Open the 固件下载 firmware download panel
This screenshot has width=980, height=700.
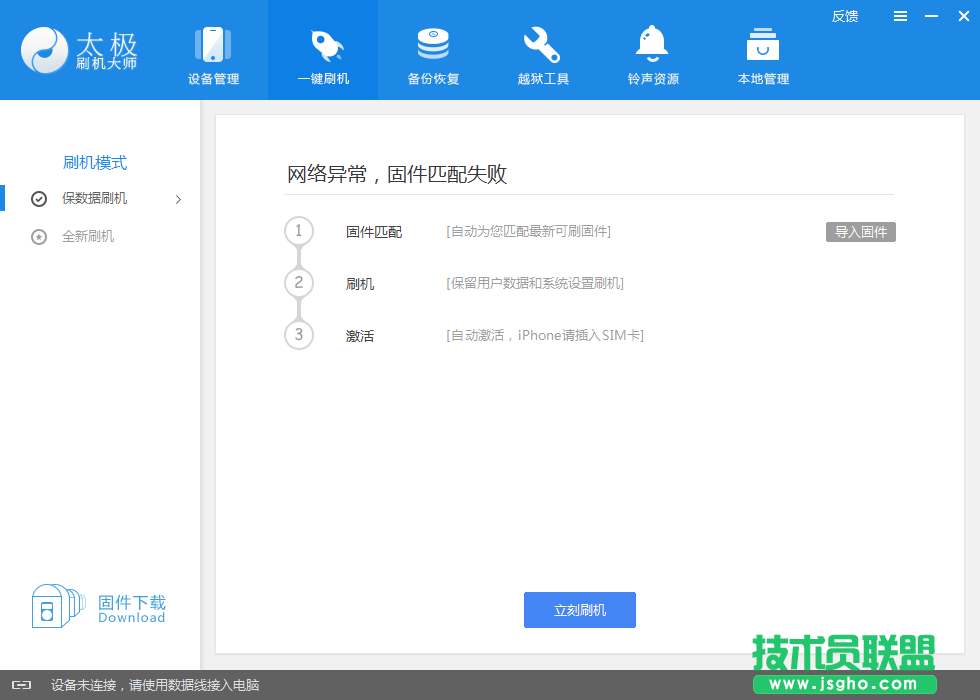[100, 605]
